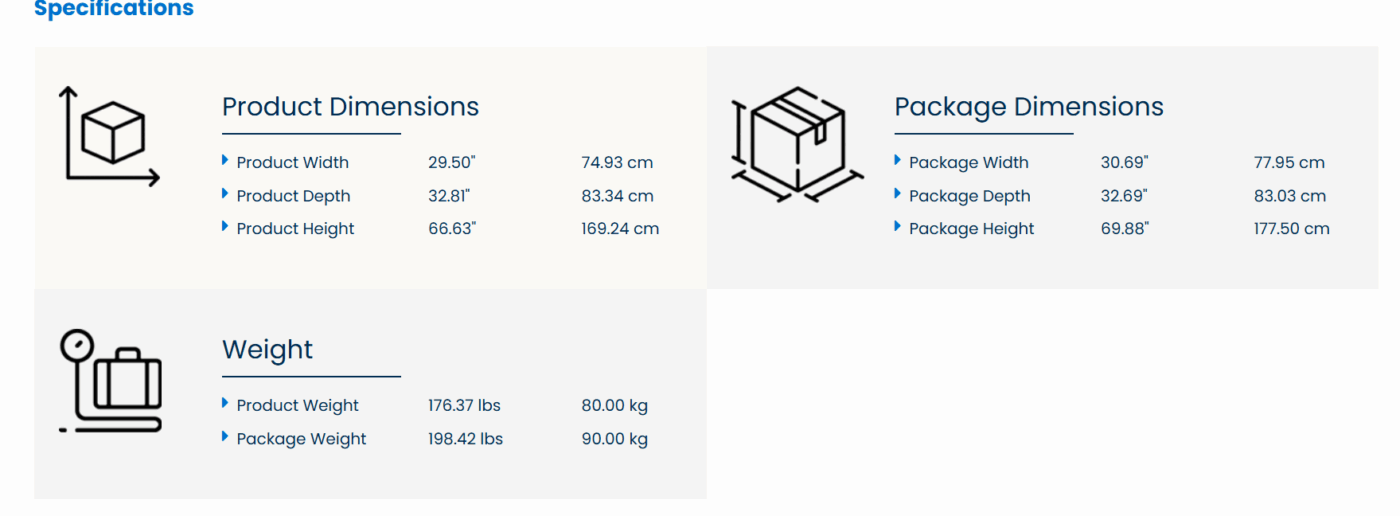The height and width of the screenshot is (516, 1400).
Task: Click the arrow bullet beside Package Width
Action: pyautogui.click(x=898, y=160)
